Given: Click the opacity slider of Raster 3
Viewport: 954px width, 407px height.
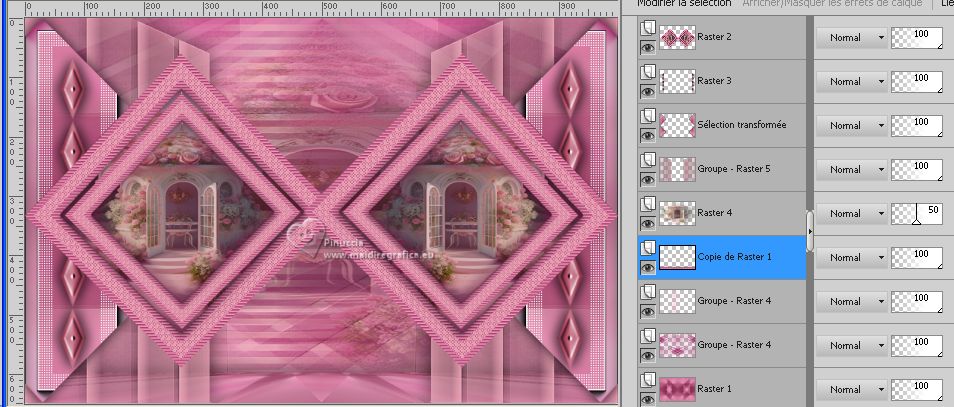Looking at the screenshot, I should point(917,82).
